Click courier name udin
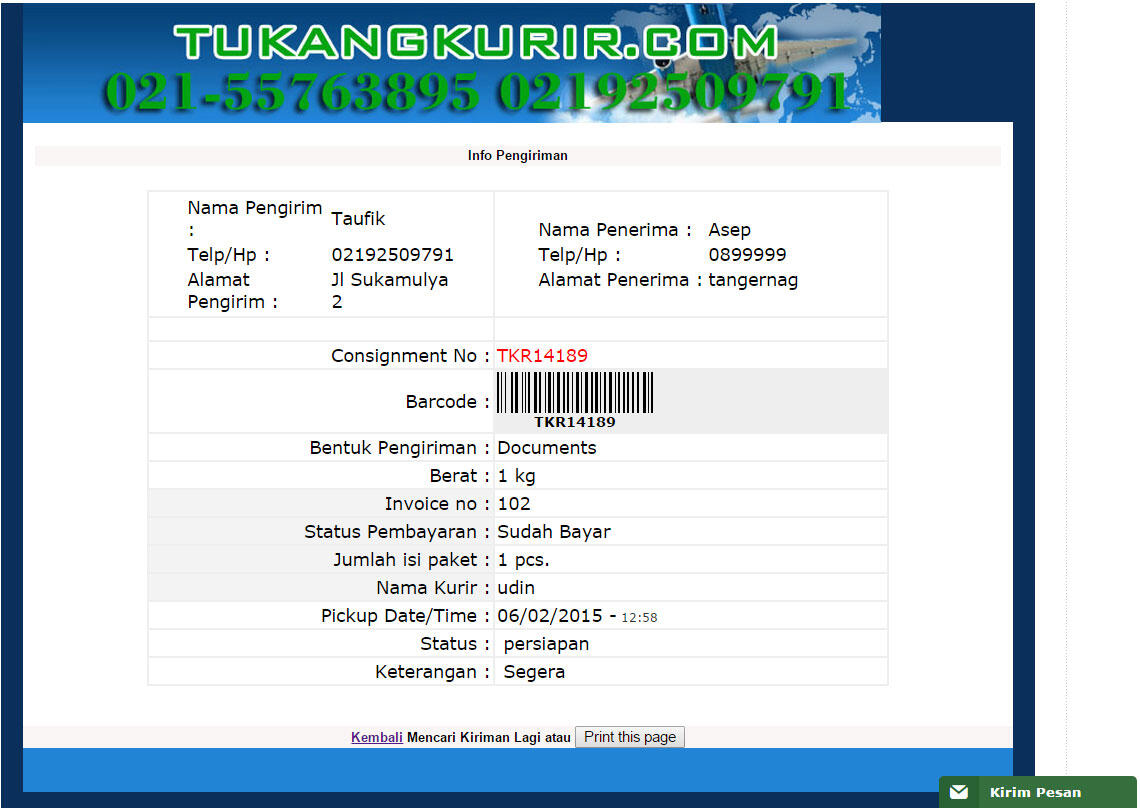Viewport: 1140px width, 808px height. (x=516, y=588)
